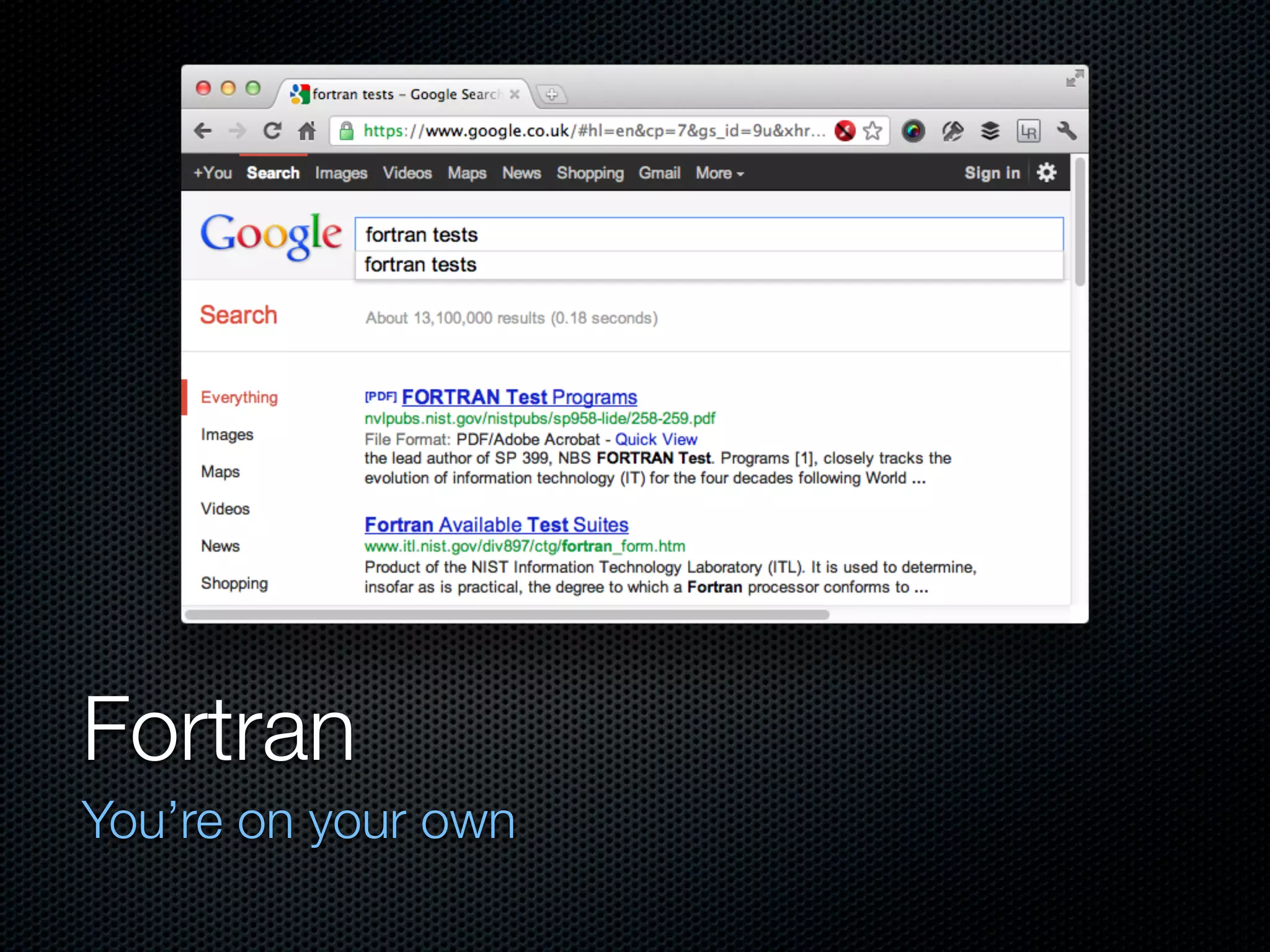
Task: Filter results by Shopping in sidebar
Action: click(234, 583)
